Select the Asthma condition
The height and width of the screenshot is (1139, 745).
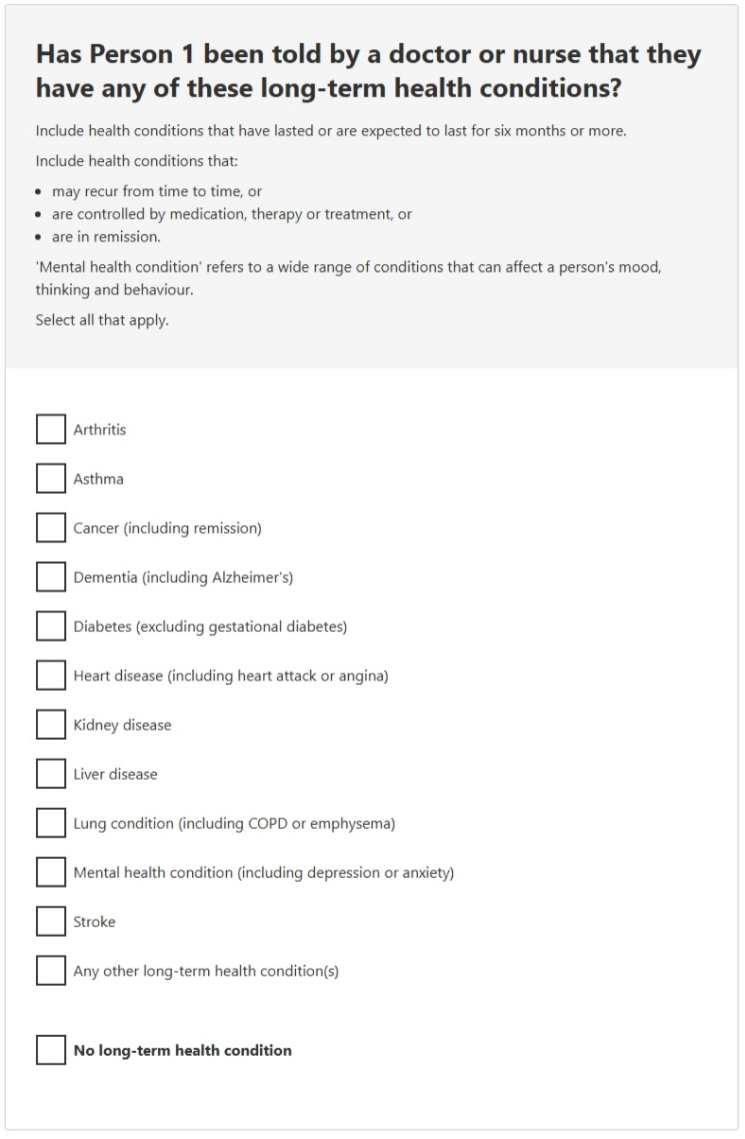point(49,478)
